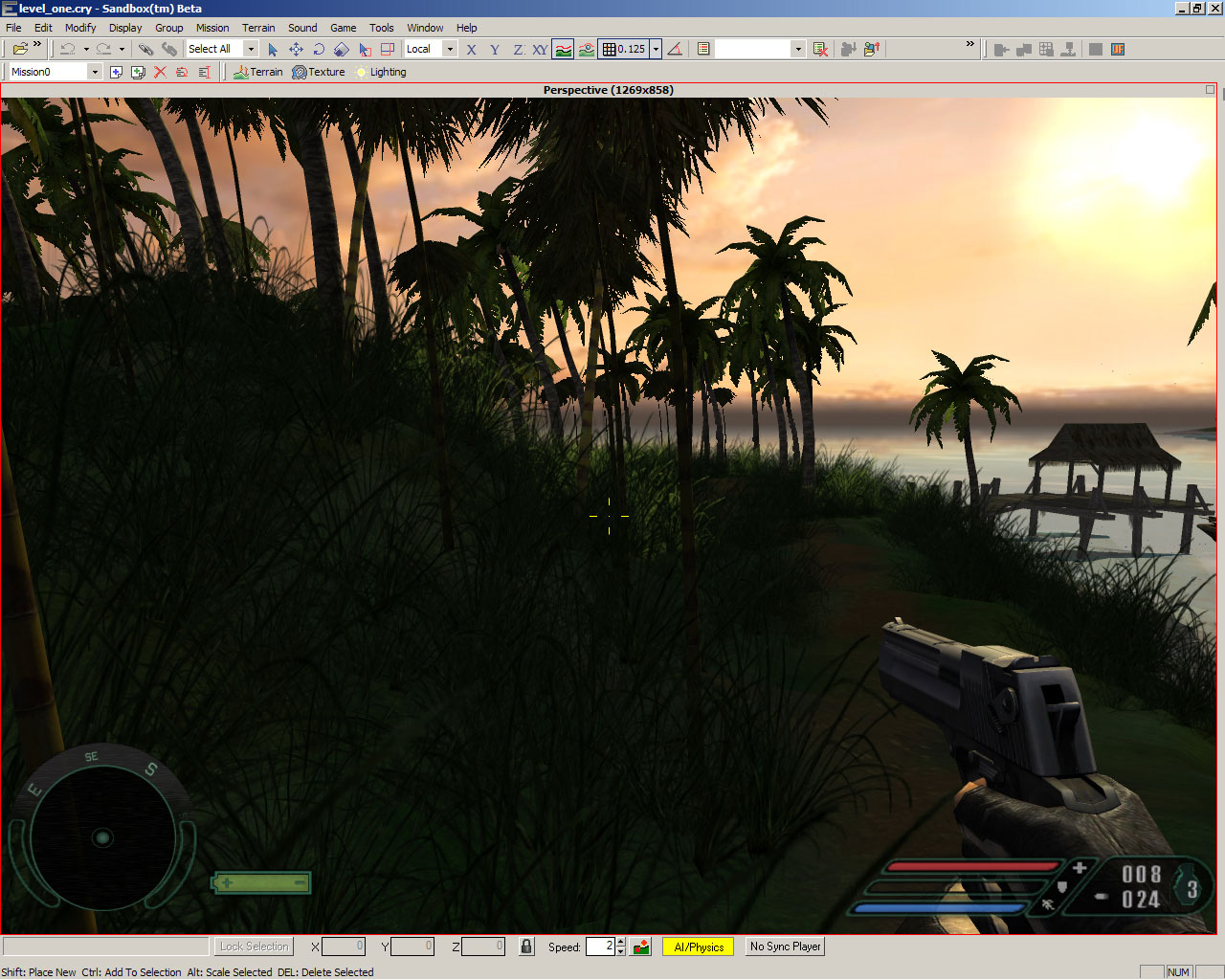
Task: Open the Display menu
Action: 125,28
